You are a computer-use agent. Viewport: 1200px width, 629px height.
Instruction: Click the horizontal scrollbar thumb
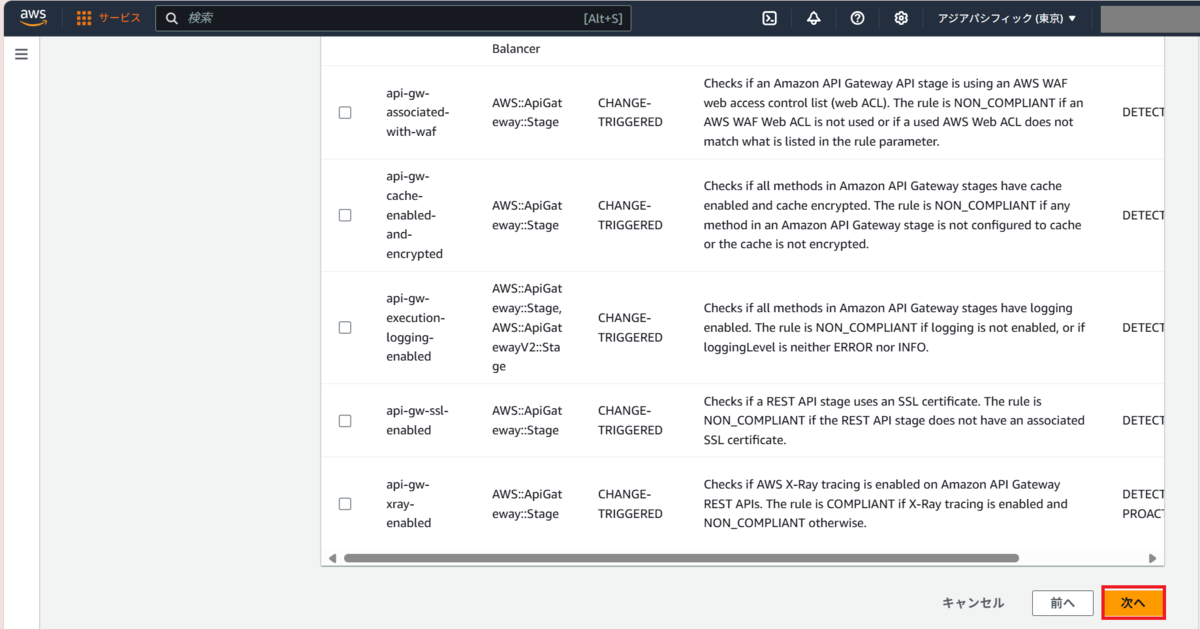pyautogui.click(x=681, y=558)
